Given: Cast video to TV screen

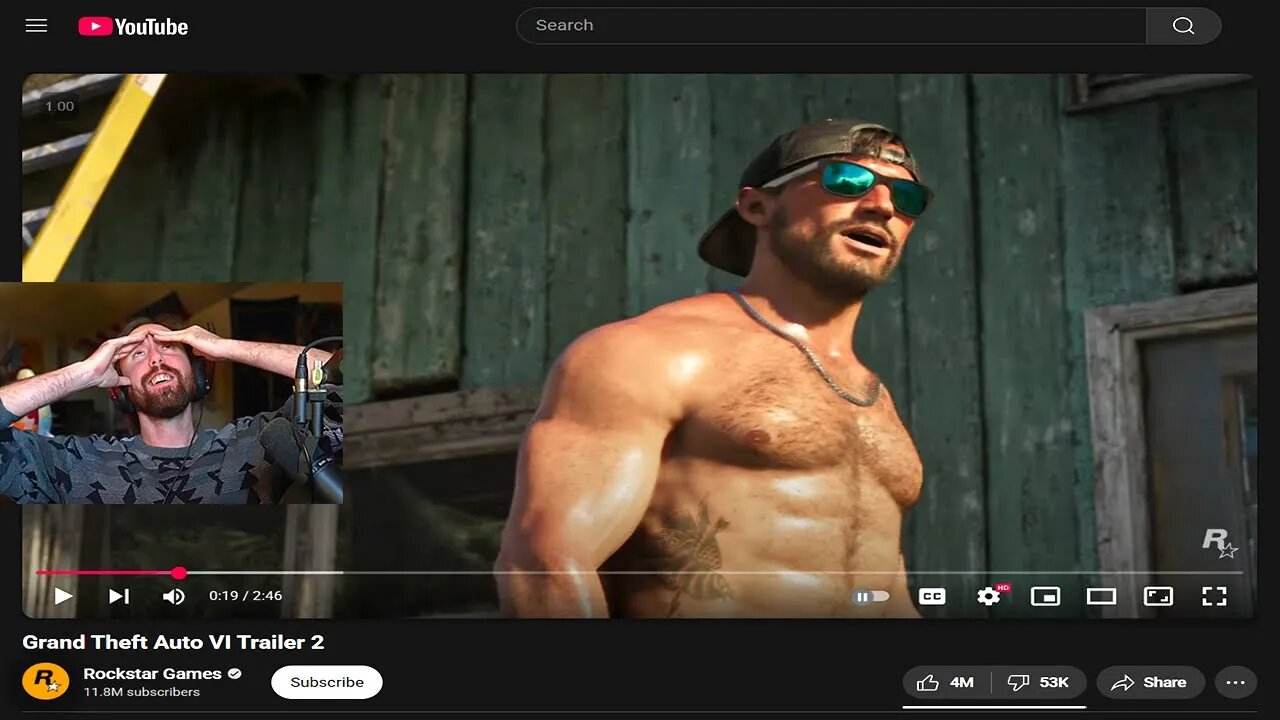Looking at the screenshot, I should point(1158,596).
